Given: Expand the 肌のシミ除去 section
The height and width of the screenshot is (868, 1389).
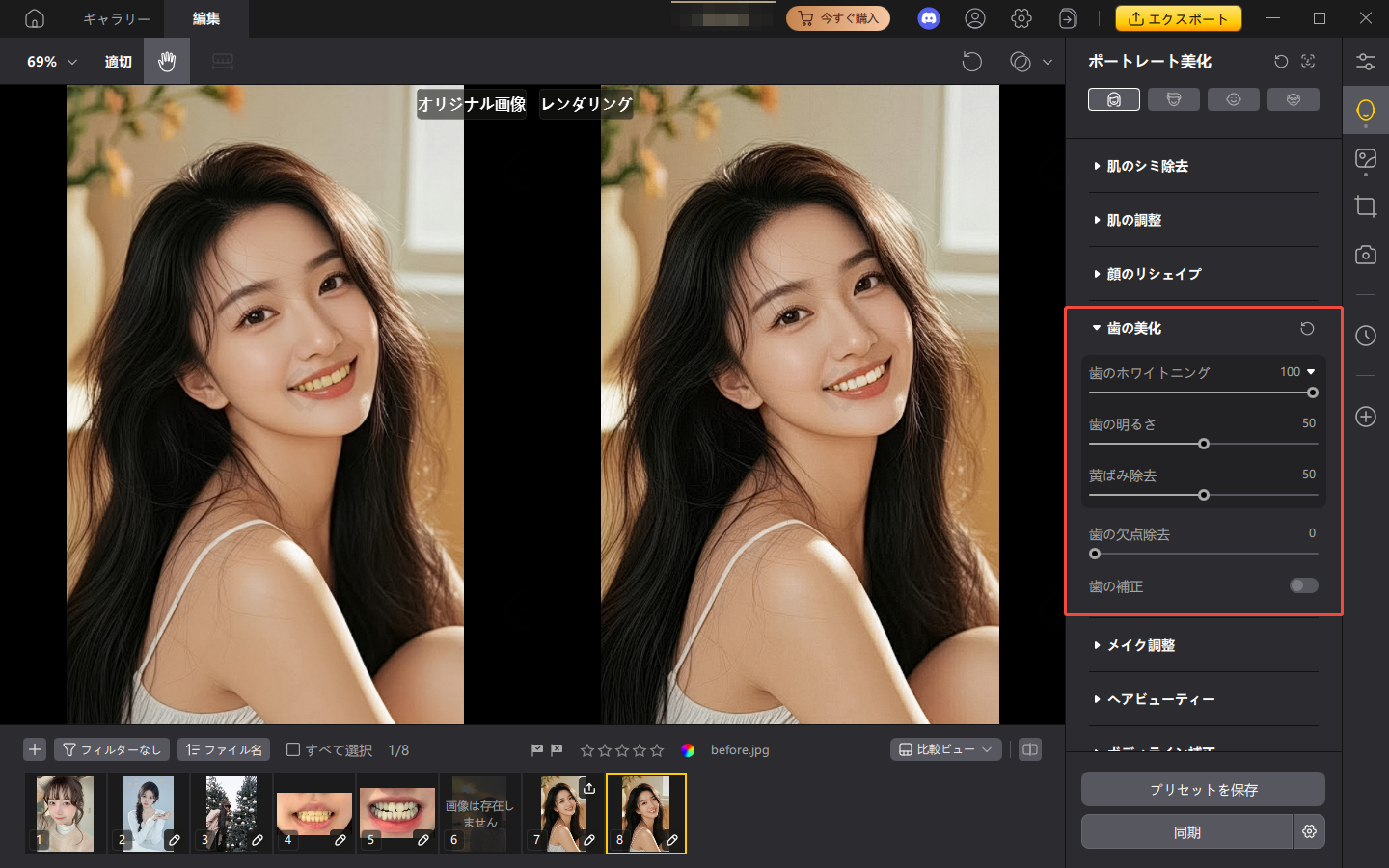Looking at the screenshot, I should [x=1147, y=166].
